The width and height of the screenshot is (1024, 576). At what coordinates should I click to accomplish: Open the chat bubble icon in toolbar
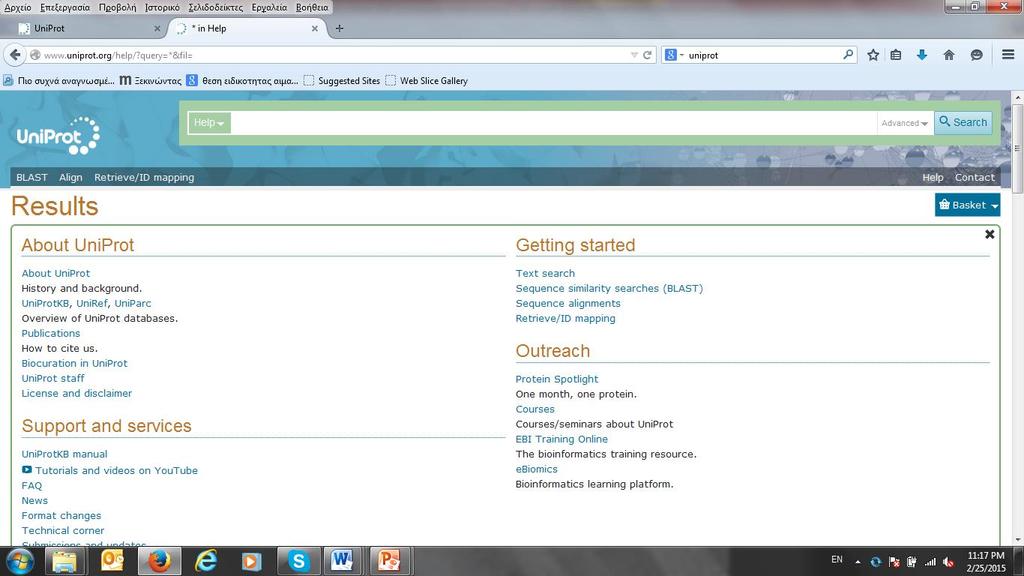tap(976, 55)
